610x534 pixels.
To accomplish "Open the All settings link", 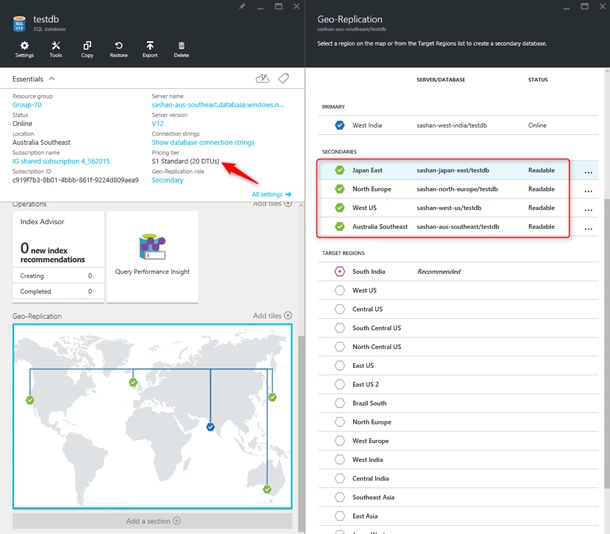I will [271, 194].
